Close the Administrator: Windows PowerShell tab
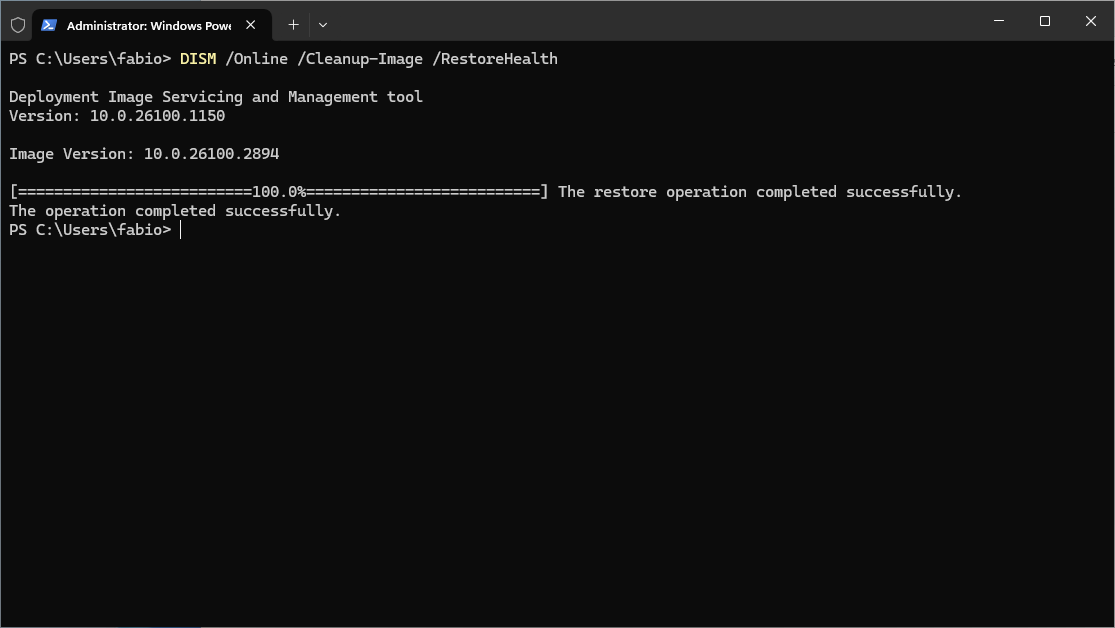 click(250, 25)
